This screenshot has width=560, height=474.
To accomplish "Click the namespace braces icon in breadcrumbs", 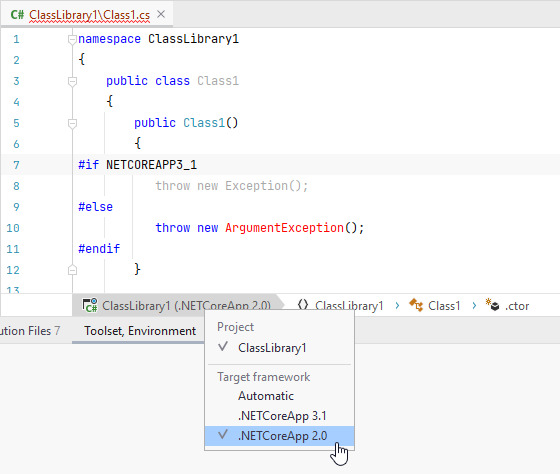I will (303, 305).
